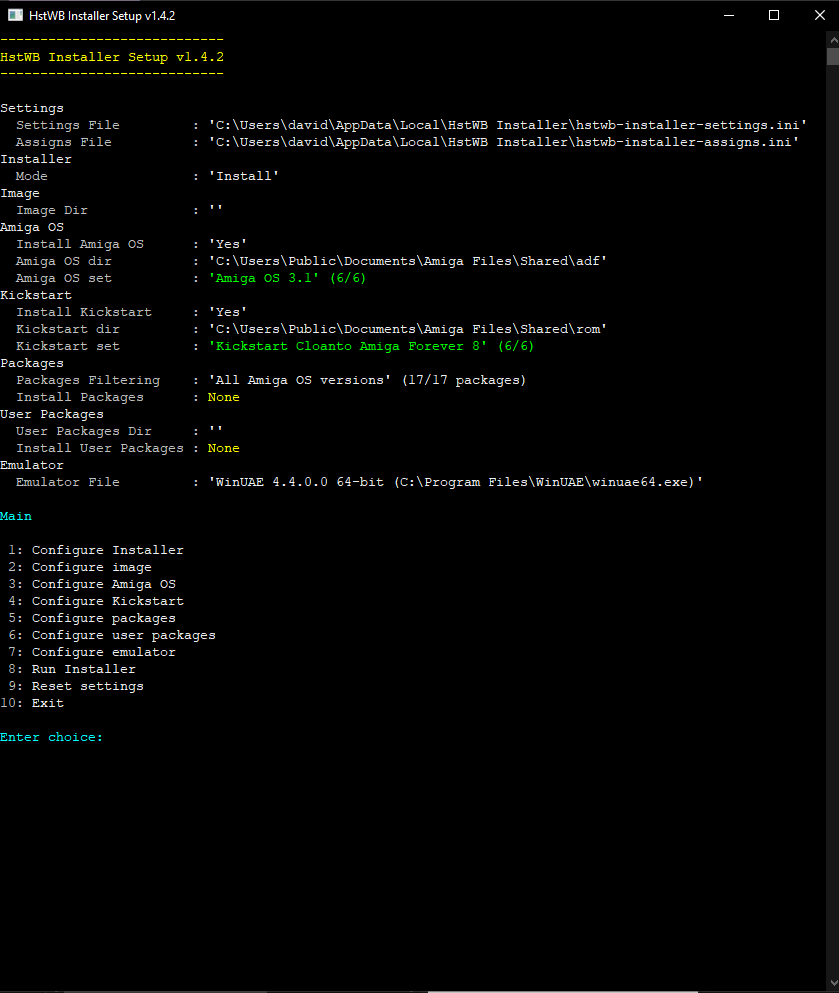Click menu option '5: Configure packages'

(x=92, y=619)
